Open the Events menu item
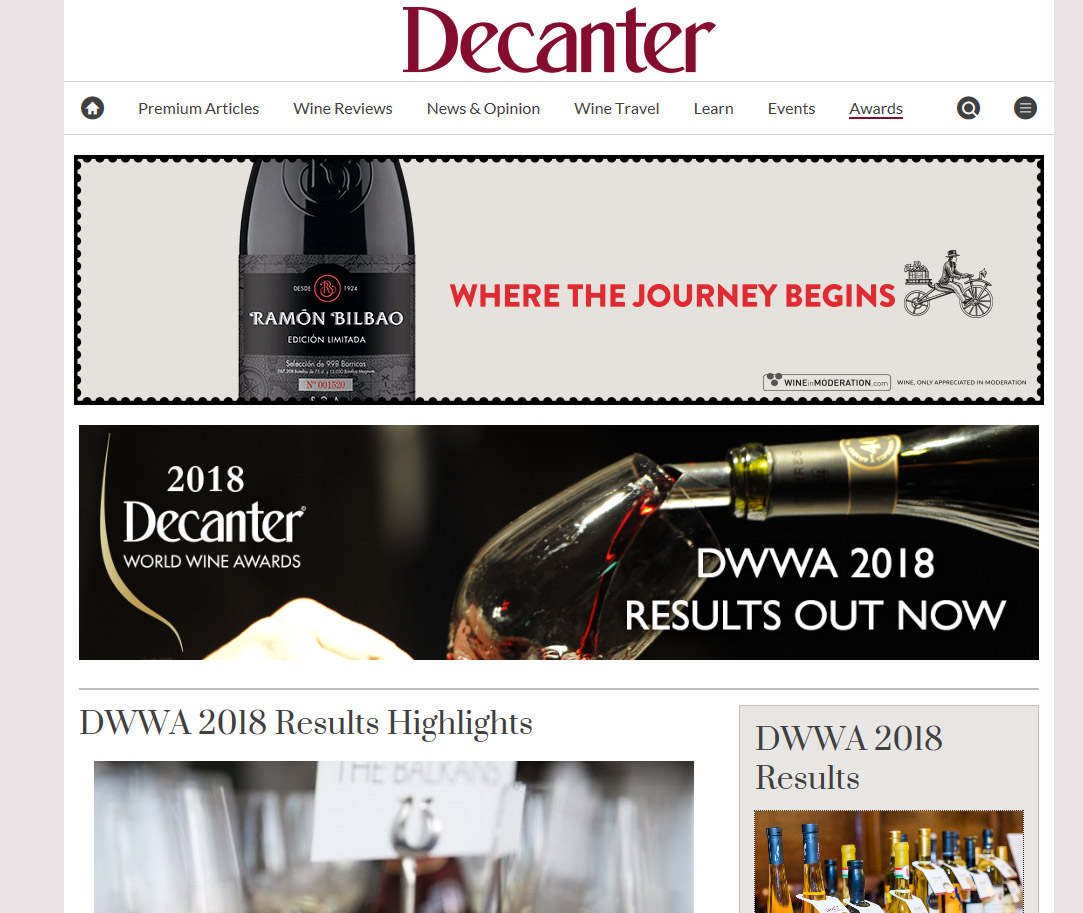1083x913 pixels. point(792,108)
